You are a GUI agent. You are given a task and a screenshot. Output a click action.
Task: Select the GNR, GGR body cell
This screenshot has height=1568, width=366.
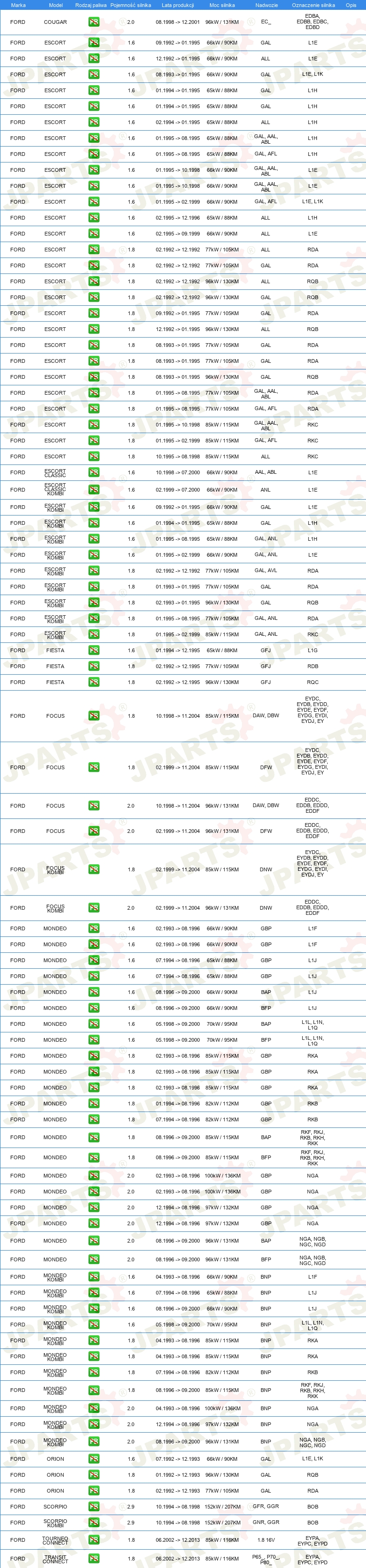coord(266,1522)
